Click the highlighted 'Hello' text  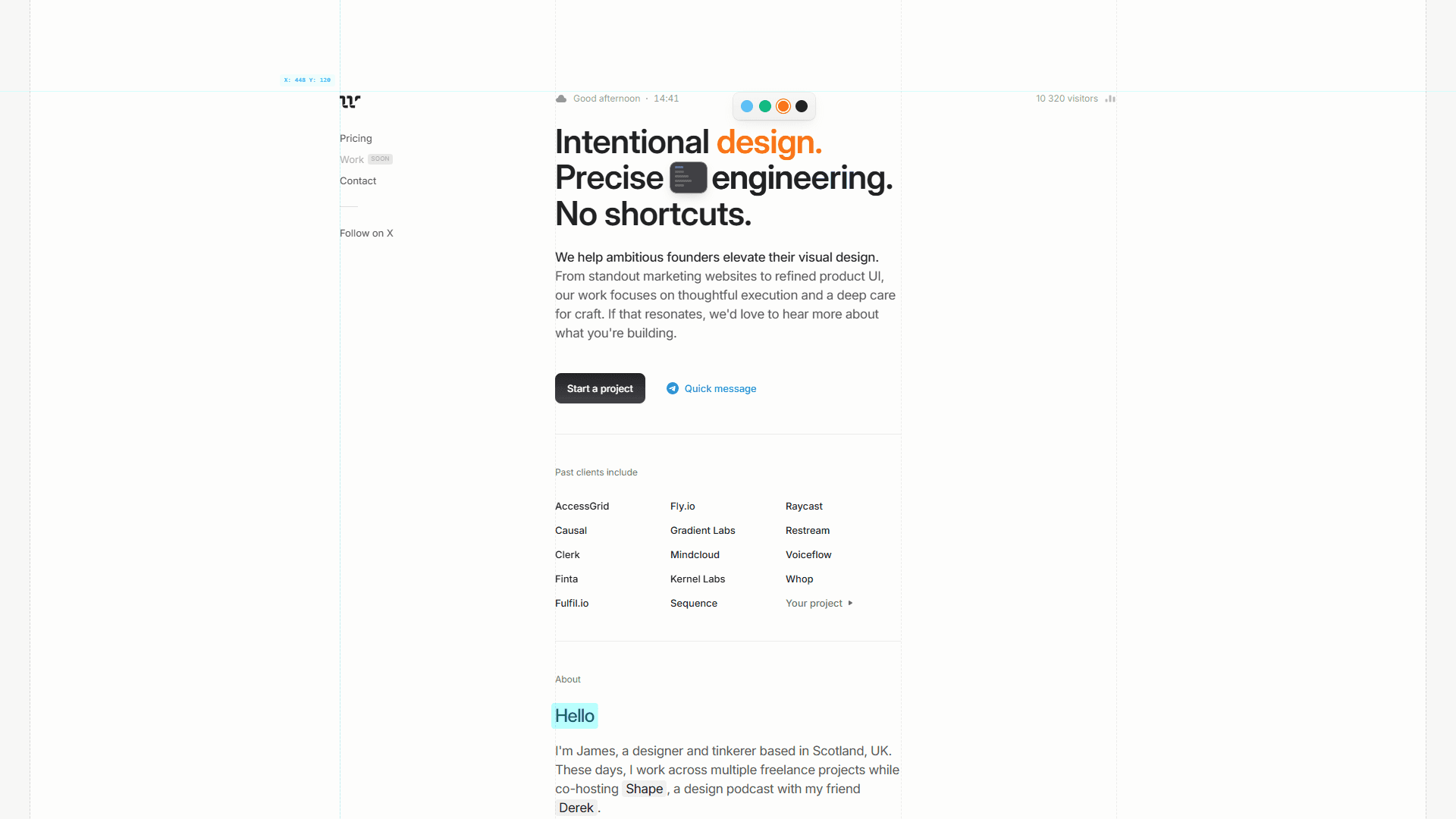click(574, 715)
